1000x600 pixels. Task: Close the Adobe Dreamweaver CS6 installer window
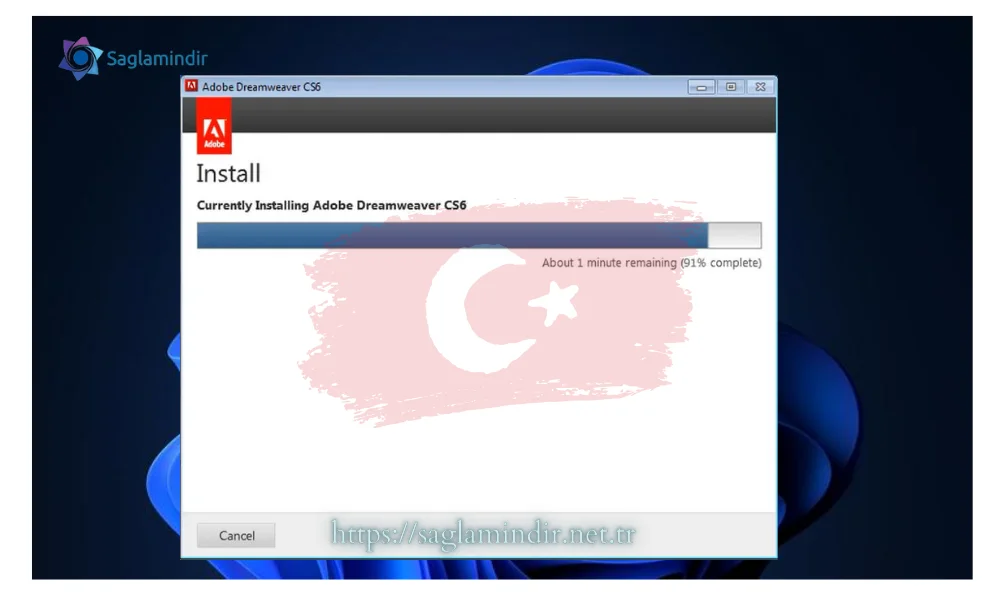point(760,87)
